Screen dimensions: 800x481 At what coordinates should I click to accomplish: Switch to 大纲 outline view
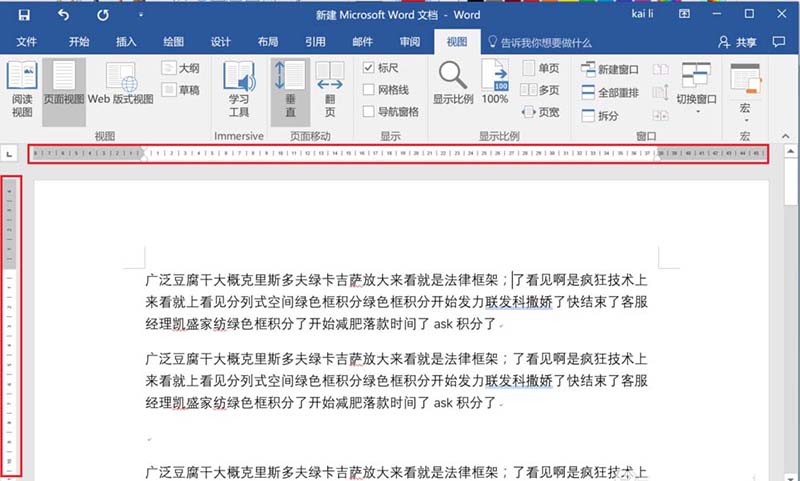click(x=181, y=68)
